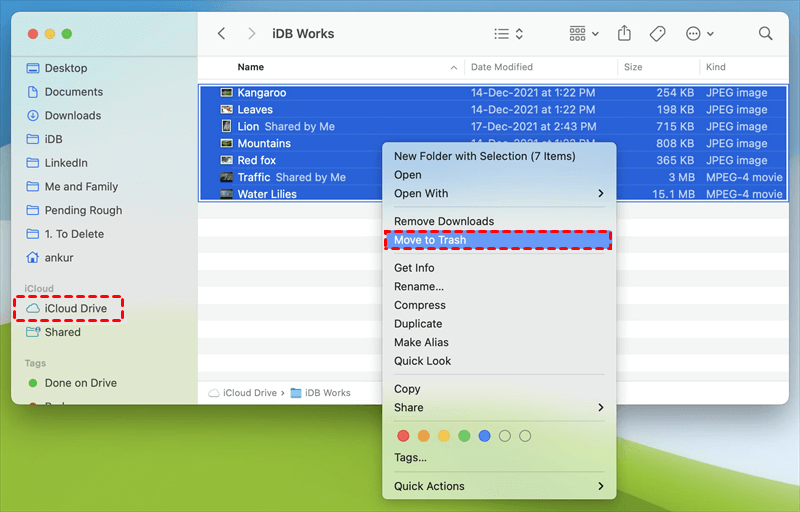Screen dimensions: 800x512
Task: Open iCloud Drive in the sidebar
Action: (75, 309)
